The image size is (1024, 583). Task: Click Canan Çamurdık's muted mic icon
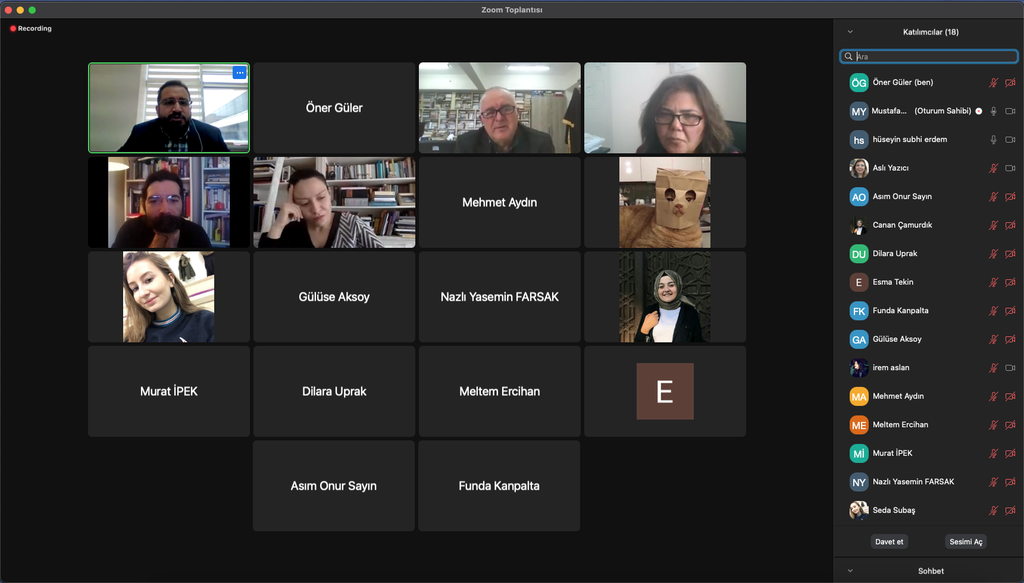tap(993, 225)
